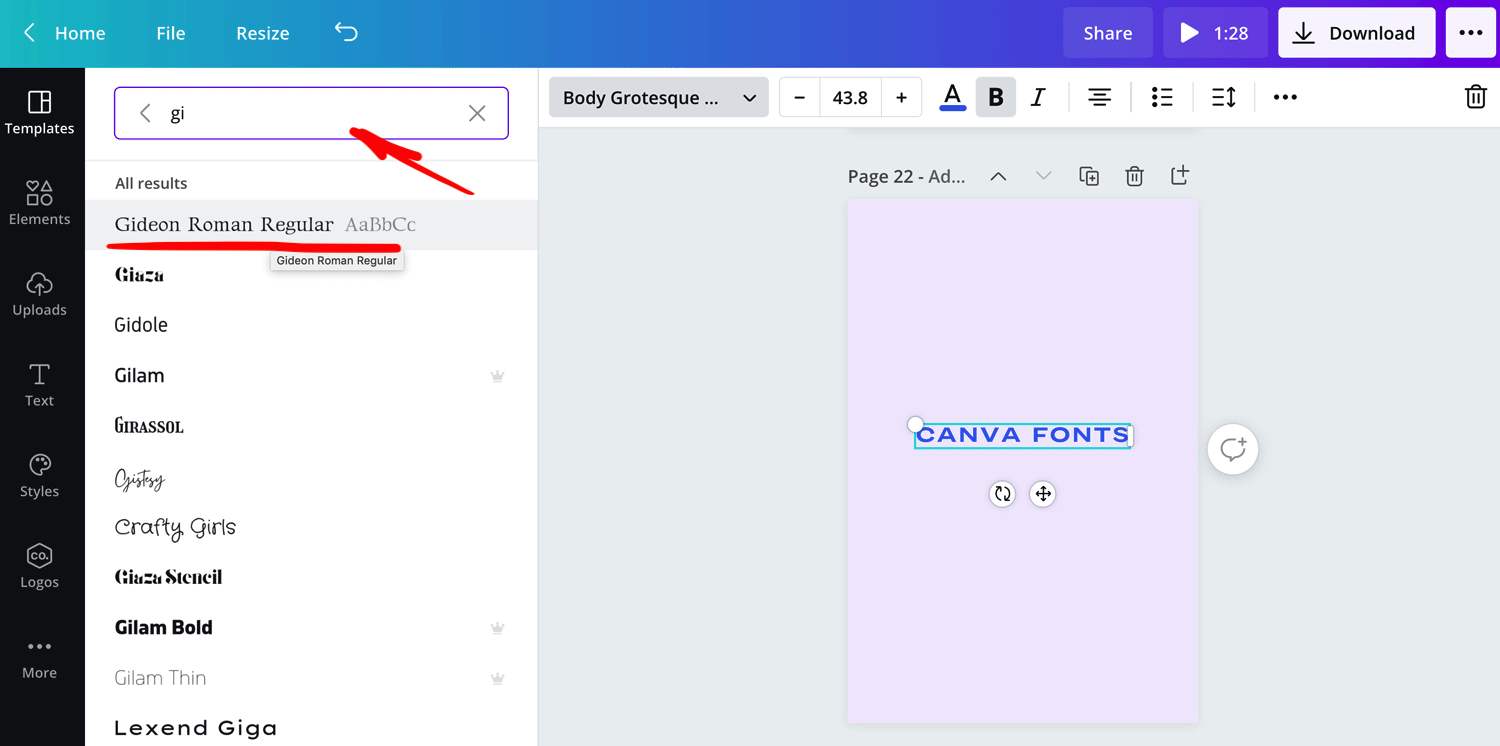
Task: Duplicate page 22
Action: coord(1089,176)
